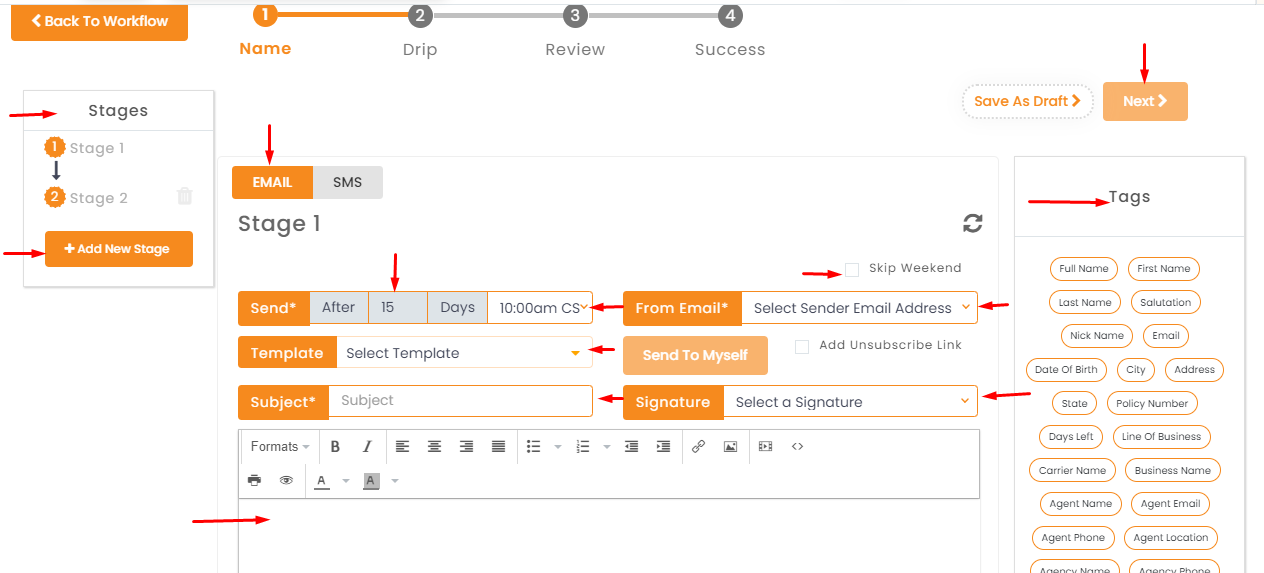The width and height of the screenshot is (1264, 573).
Task: Increase indent in the editor
Action: pyautogui.click(x=663, y=446)
